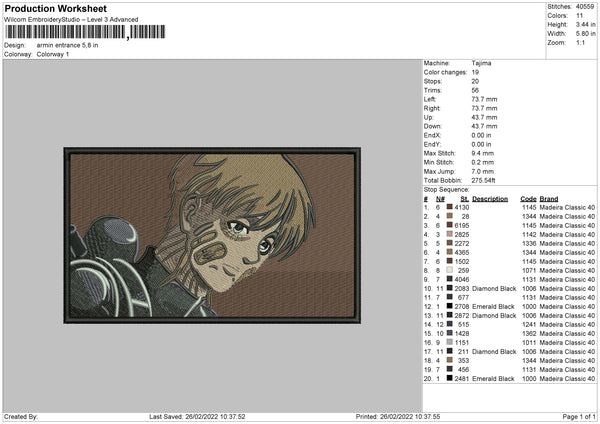Select the Height value 3.44 in
The height and width of the screenshot is (424, 600).
pyautogui.click(x=585, y=24)
